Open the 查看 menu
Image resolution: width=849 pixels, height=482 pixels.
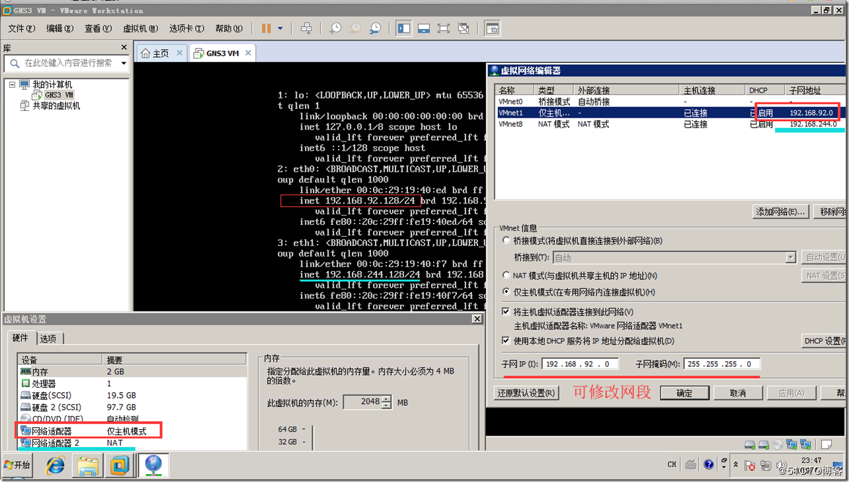tap(98, 28)
